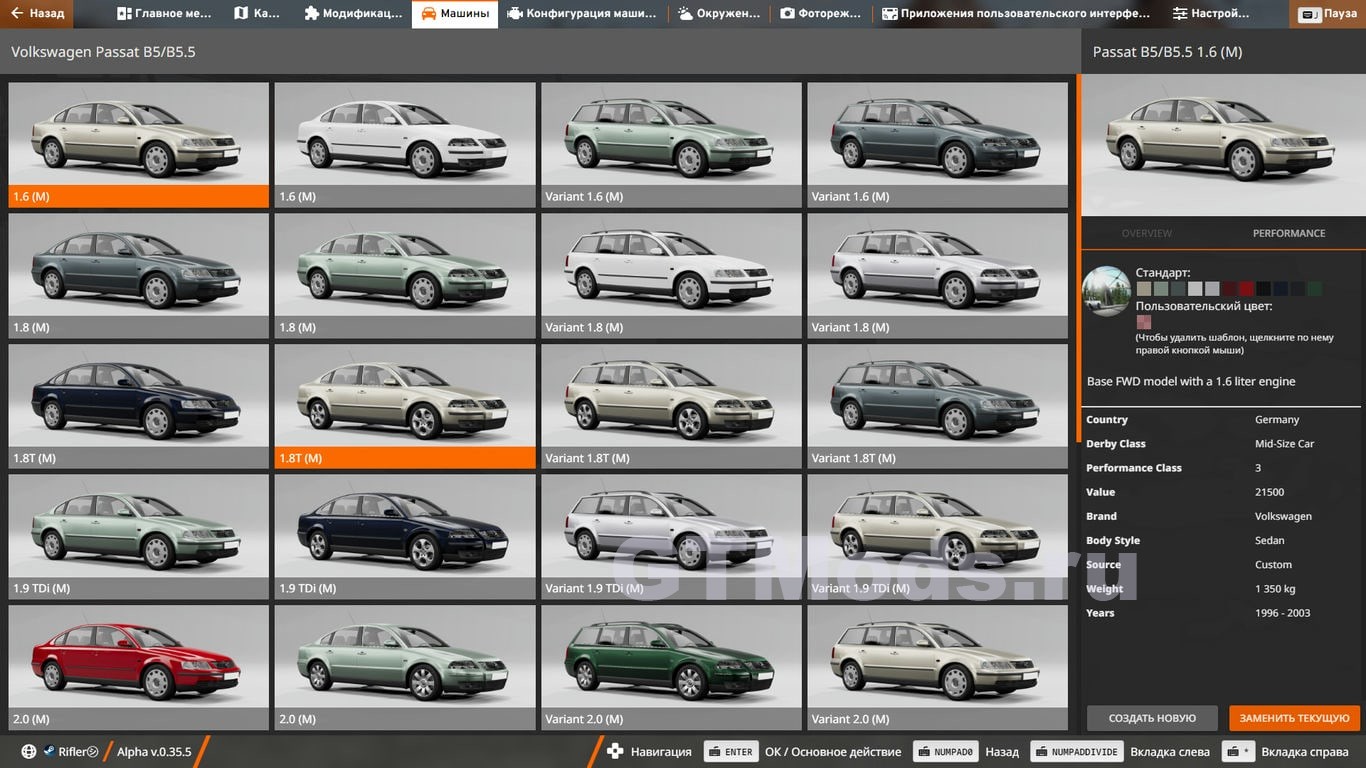Image resolution: width=1366 pixels, height=768 pixels.
Task: Click the Alpha v.0.35.5 version label
Action: [x=154, y=752]
